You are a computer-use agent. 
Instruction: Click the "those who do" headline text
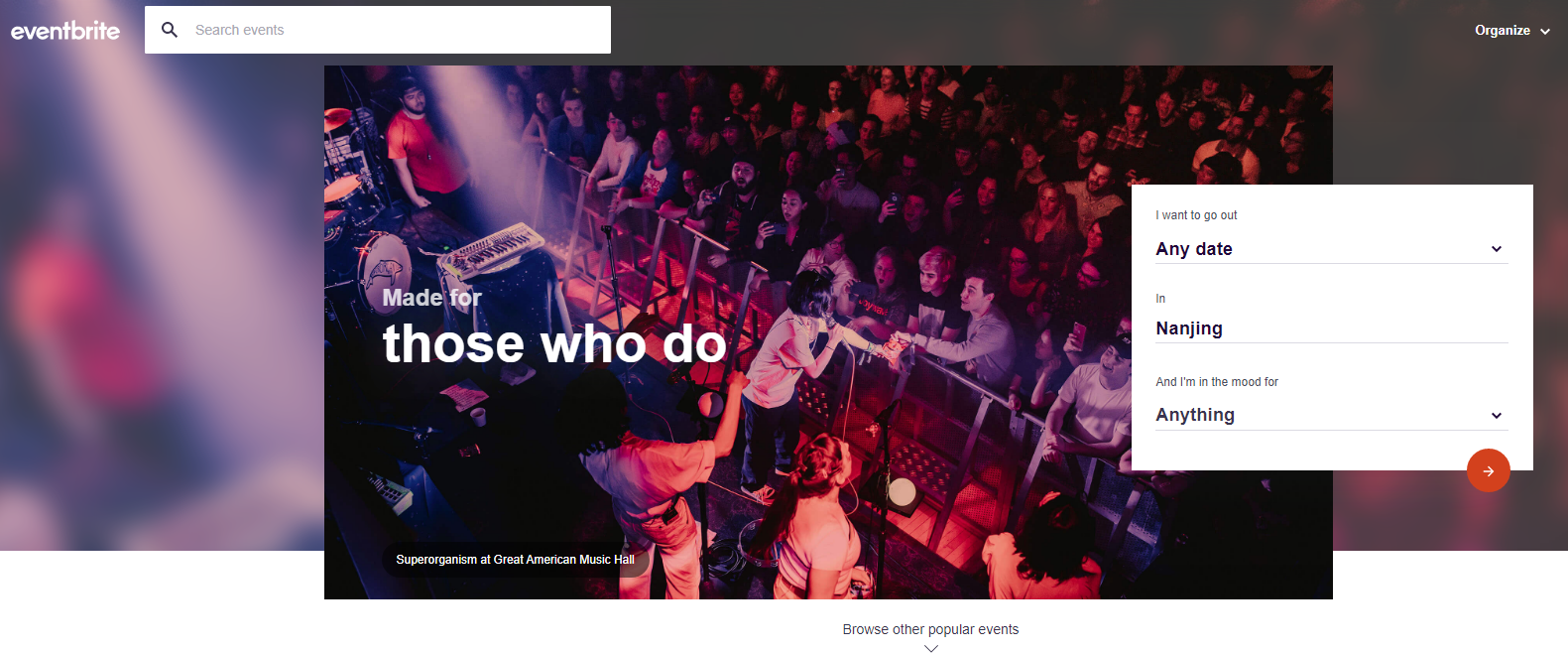tap(554, 344)
